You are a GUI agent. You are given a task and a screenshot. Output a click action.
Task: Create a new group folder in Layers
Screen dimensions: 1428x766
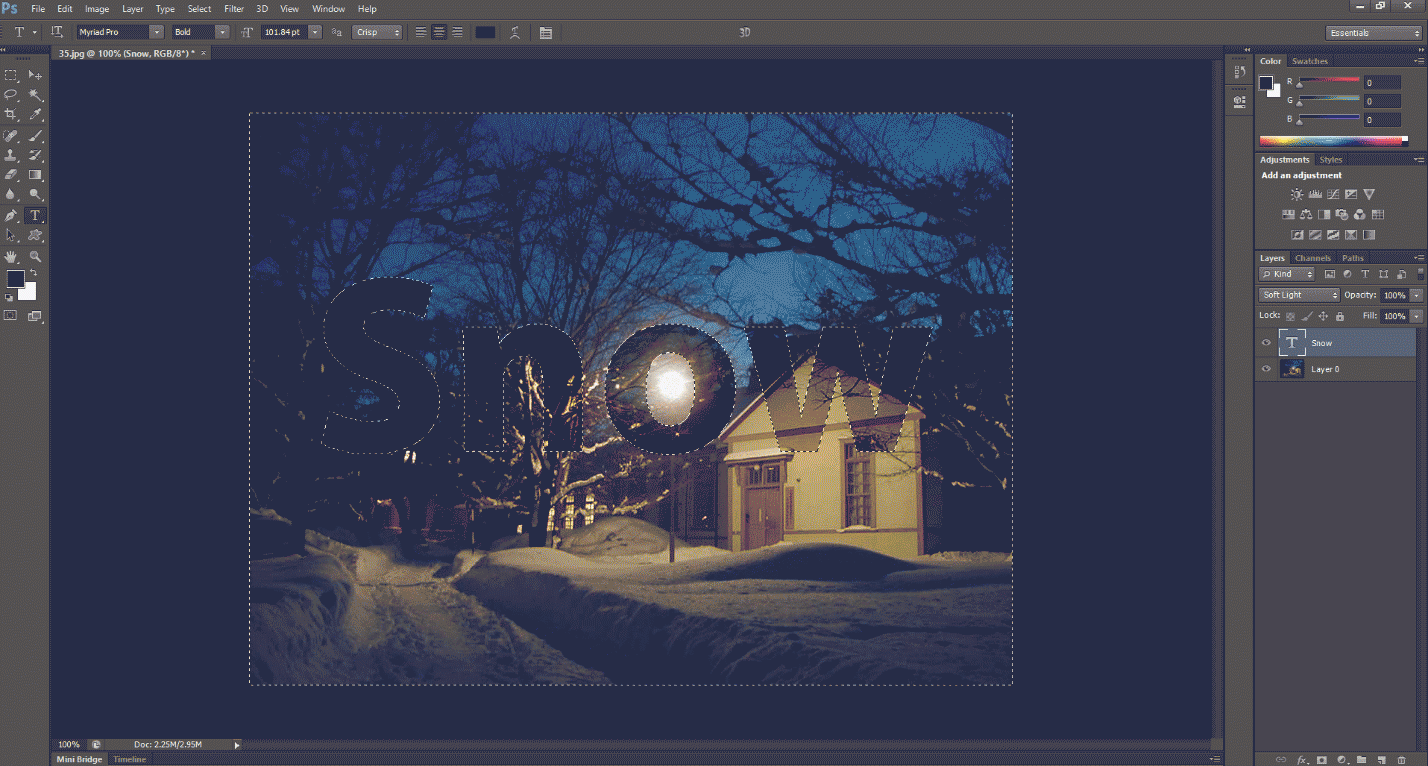pyautogui.click(x=1361, y=760)
